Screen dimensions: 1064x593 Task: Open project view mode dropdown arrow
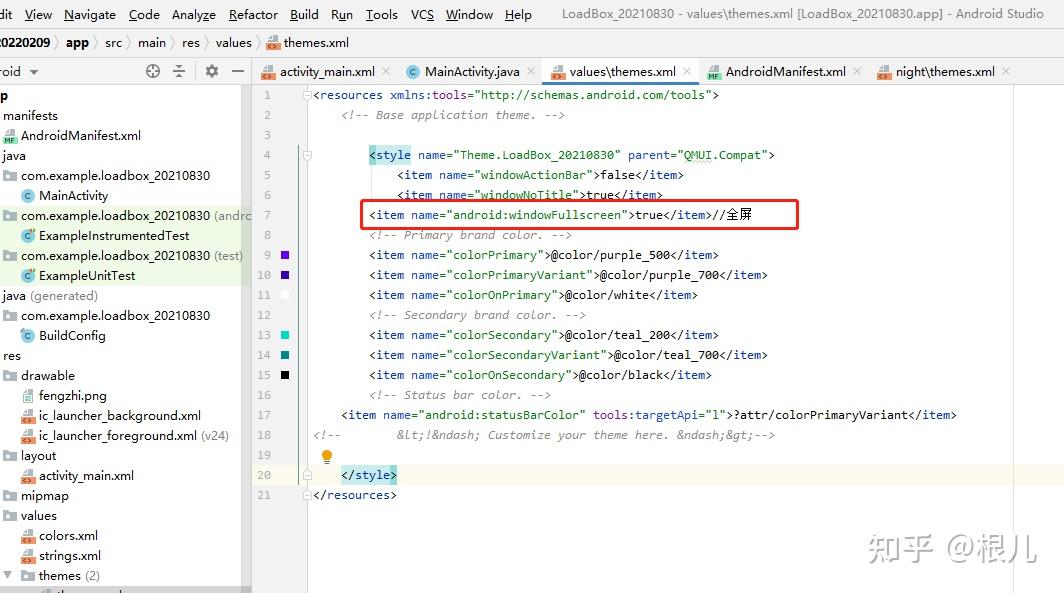coord(34,72)
